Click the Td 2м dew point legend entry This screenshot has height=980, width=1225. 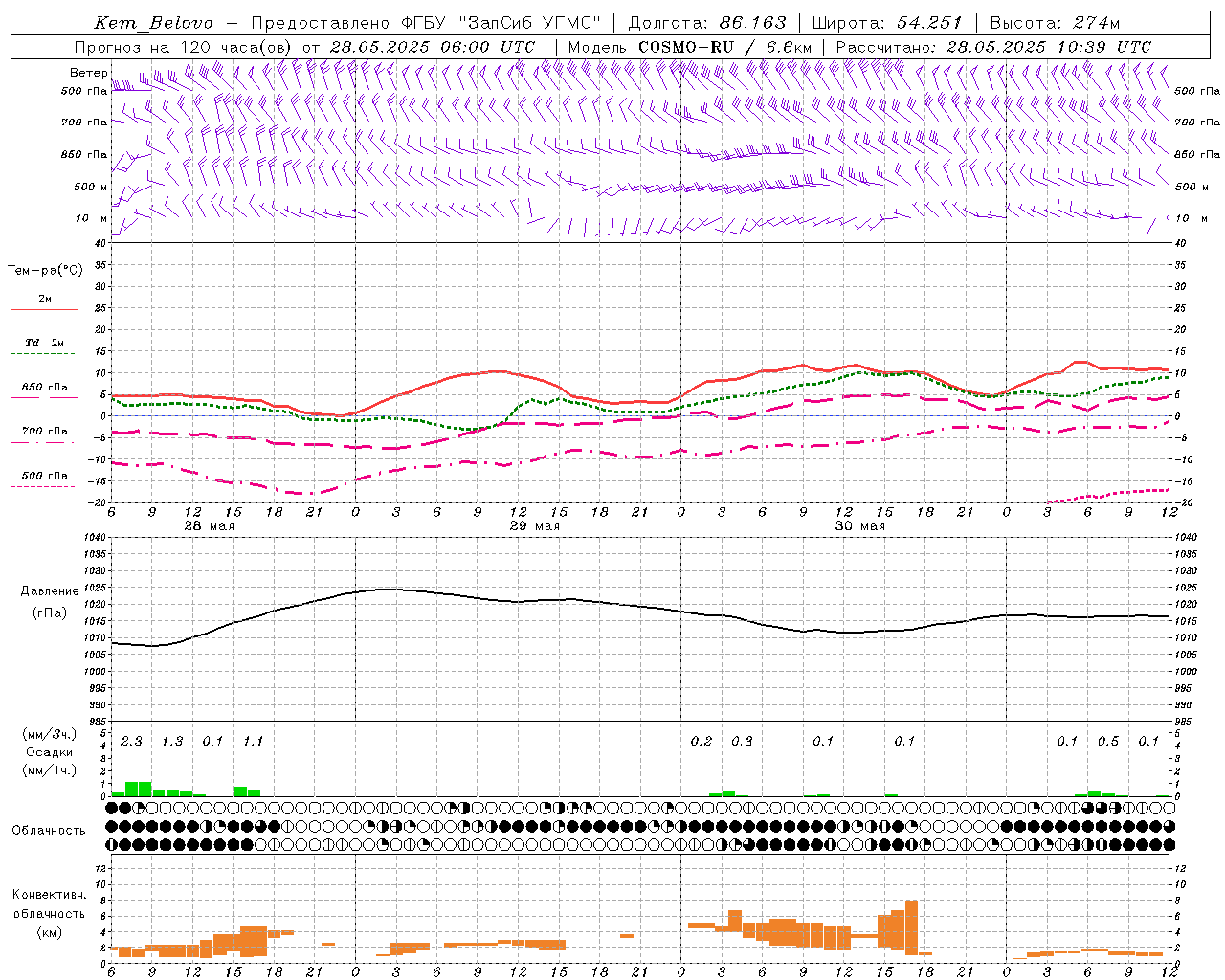click(45, 343)
